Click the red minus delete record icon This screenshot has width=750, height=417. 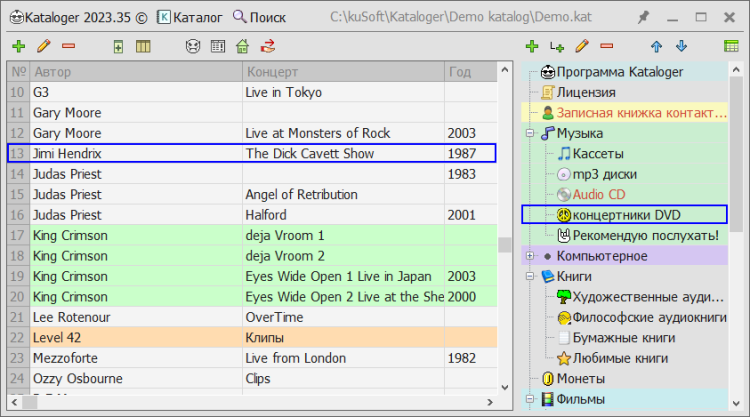(68, 46)
